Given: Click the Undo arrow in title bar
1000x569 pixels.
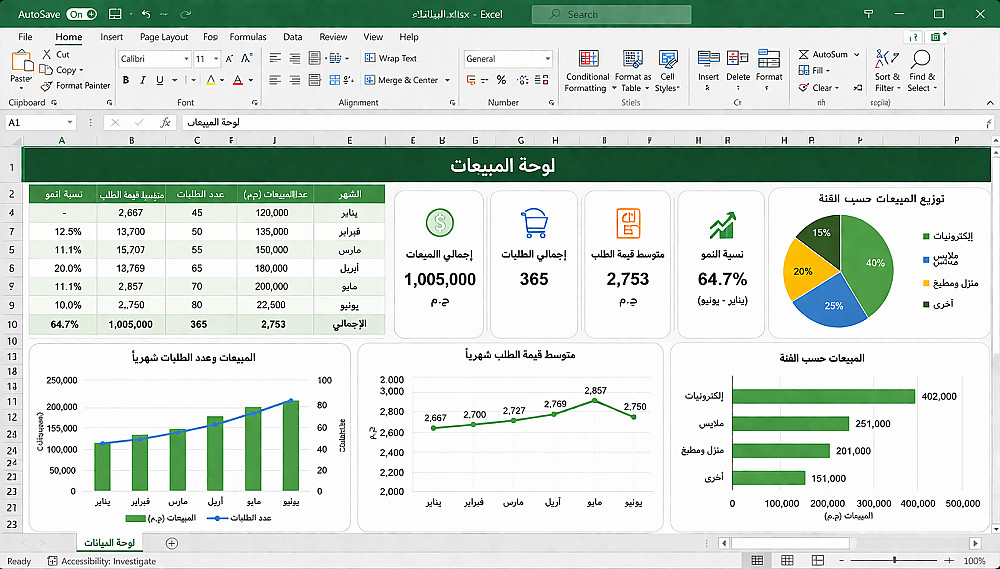Looking at the screenshot, I should click(x=146, y=15).
